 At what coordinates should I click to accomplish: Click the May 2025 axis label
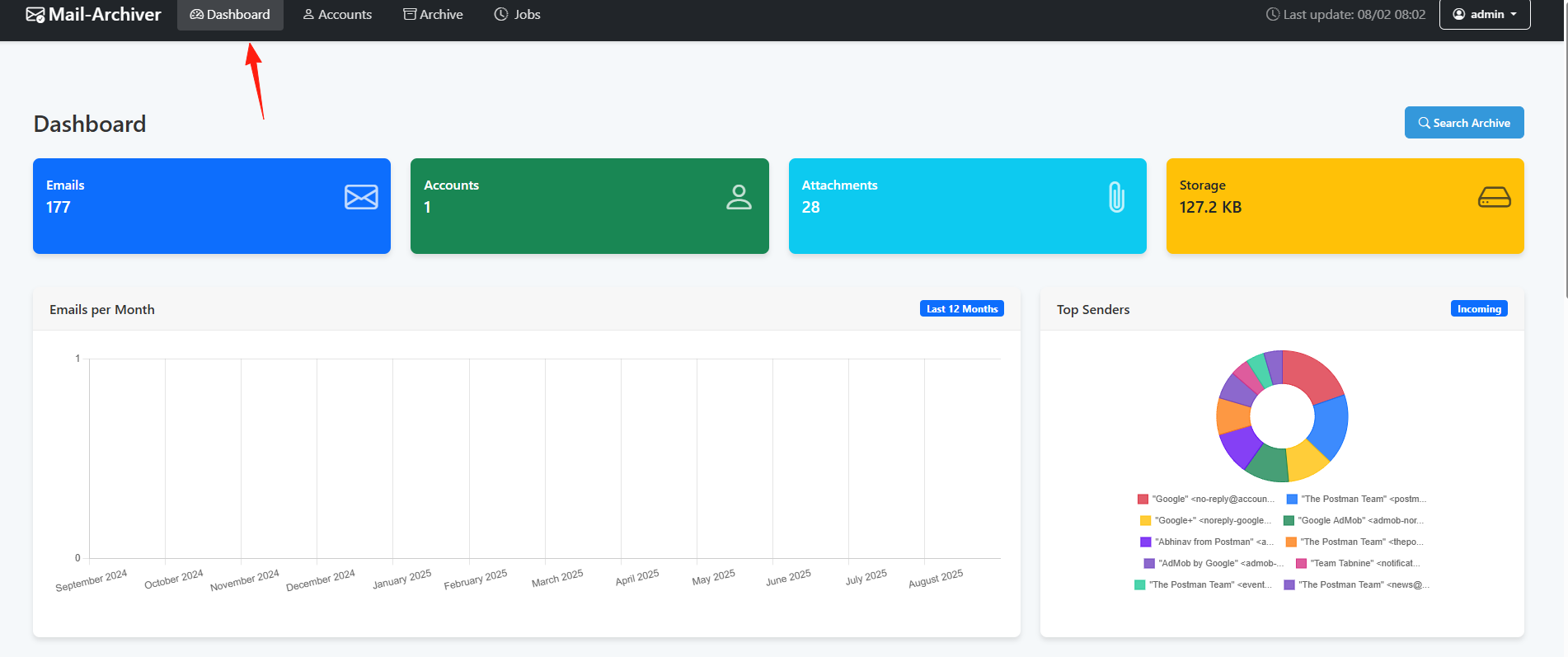click(714, 578)
